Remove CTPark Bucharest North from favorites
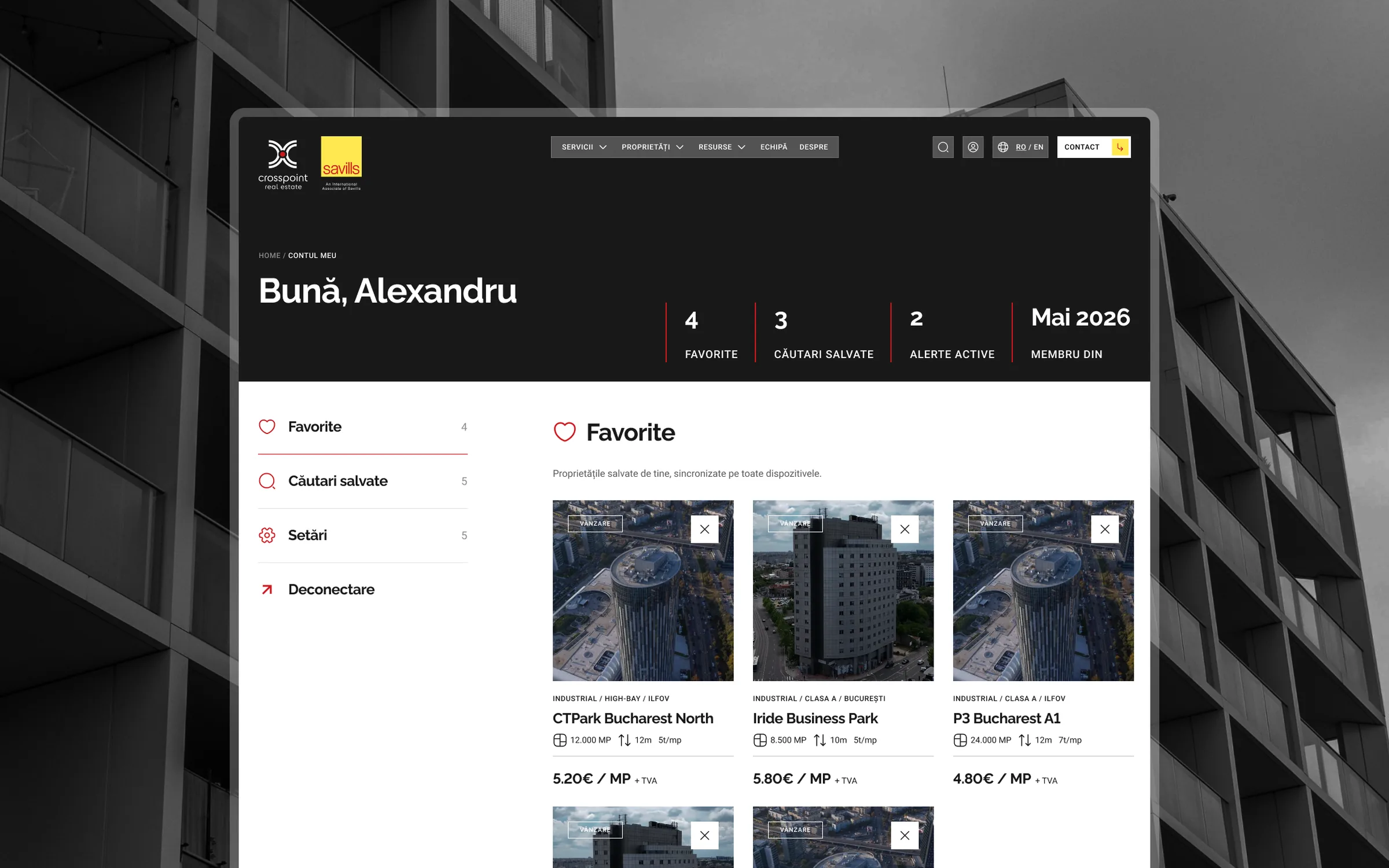 [x=704, y=529]
